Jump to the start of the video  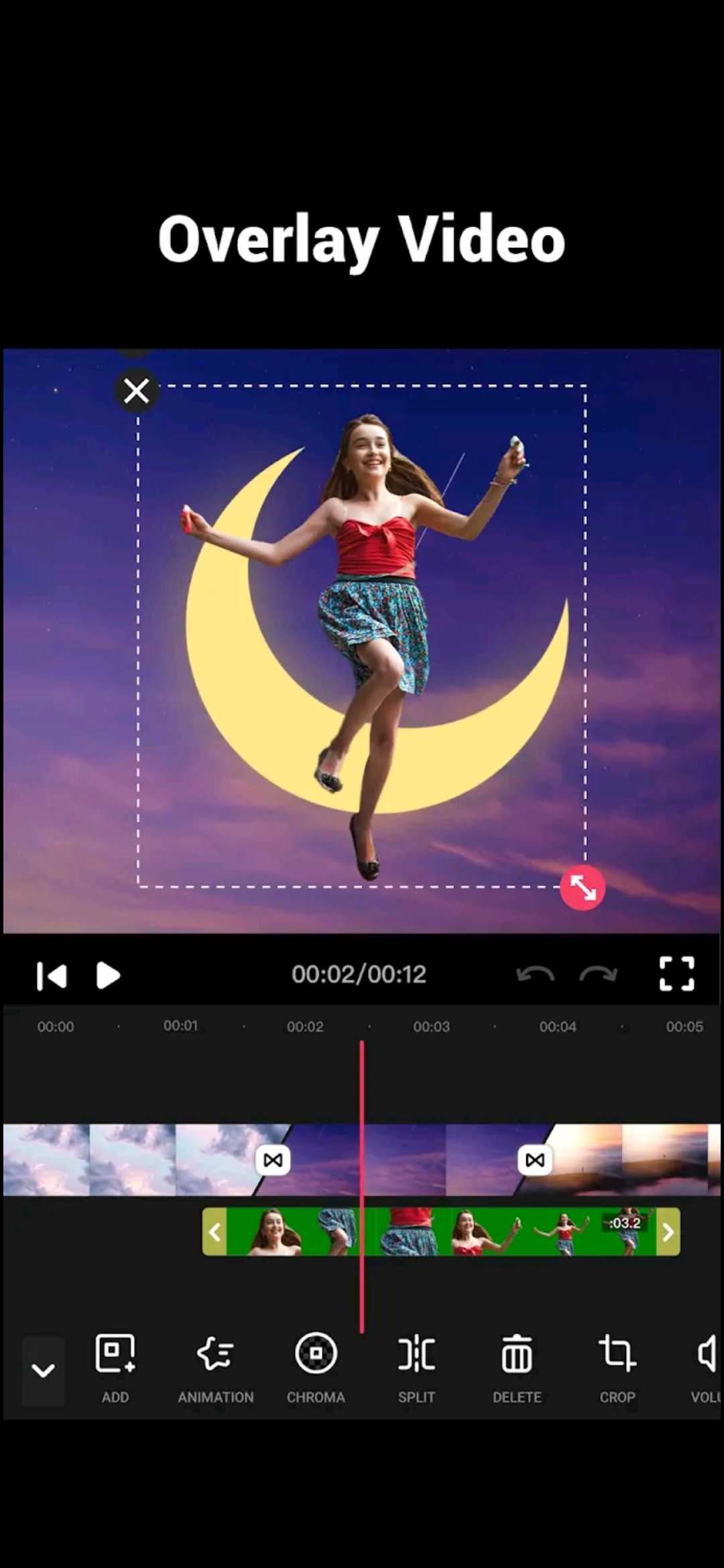click(52, 976)
